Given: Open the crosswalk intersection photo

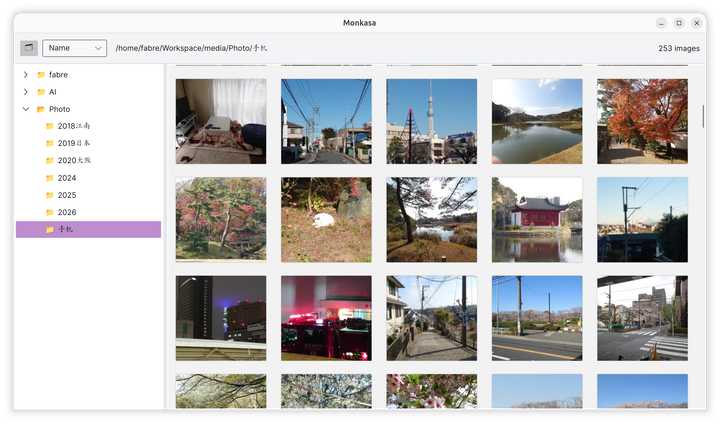Looking at the screenshot, I should pyautogui.click(x=642, y=318).
